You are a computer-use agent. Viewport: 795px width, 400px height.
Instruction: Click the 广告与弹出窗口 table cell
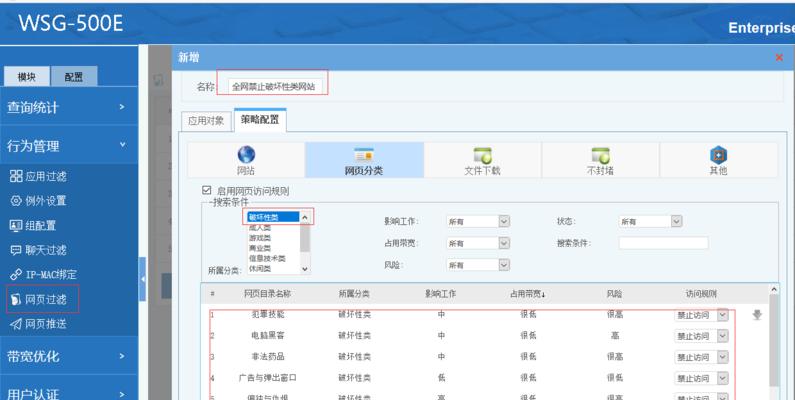[x=268, y=378]
